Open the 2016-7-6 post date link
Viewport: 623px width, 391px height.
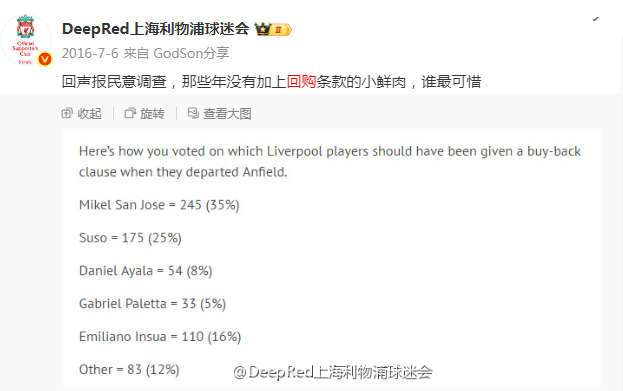tap(90, 53)
